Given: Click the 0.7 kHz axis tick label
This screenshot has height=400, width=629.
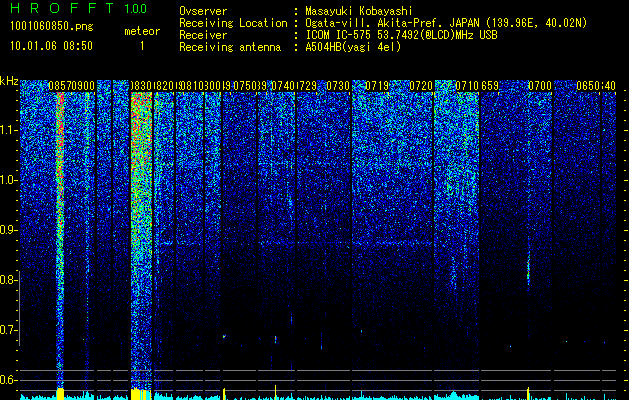Looking at the screenshot, I should pyautogui.click(x=9, y=330).
